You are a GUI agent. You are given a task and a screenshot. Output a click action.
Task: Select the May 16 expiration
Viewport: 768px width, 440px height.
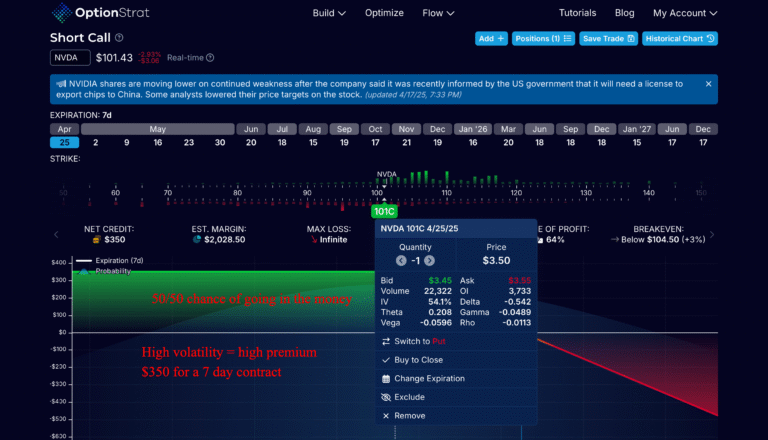click(158, 143)
